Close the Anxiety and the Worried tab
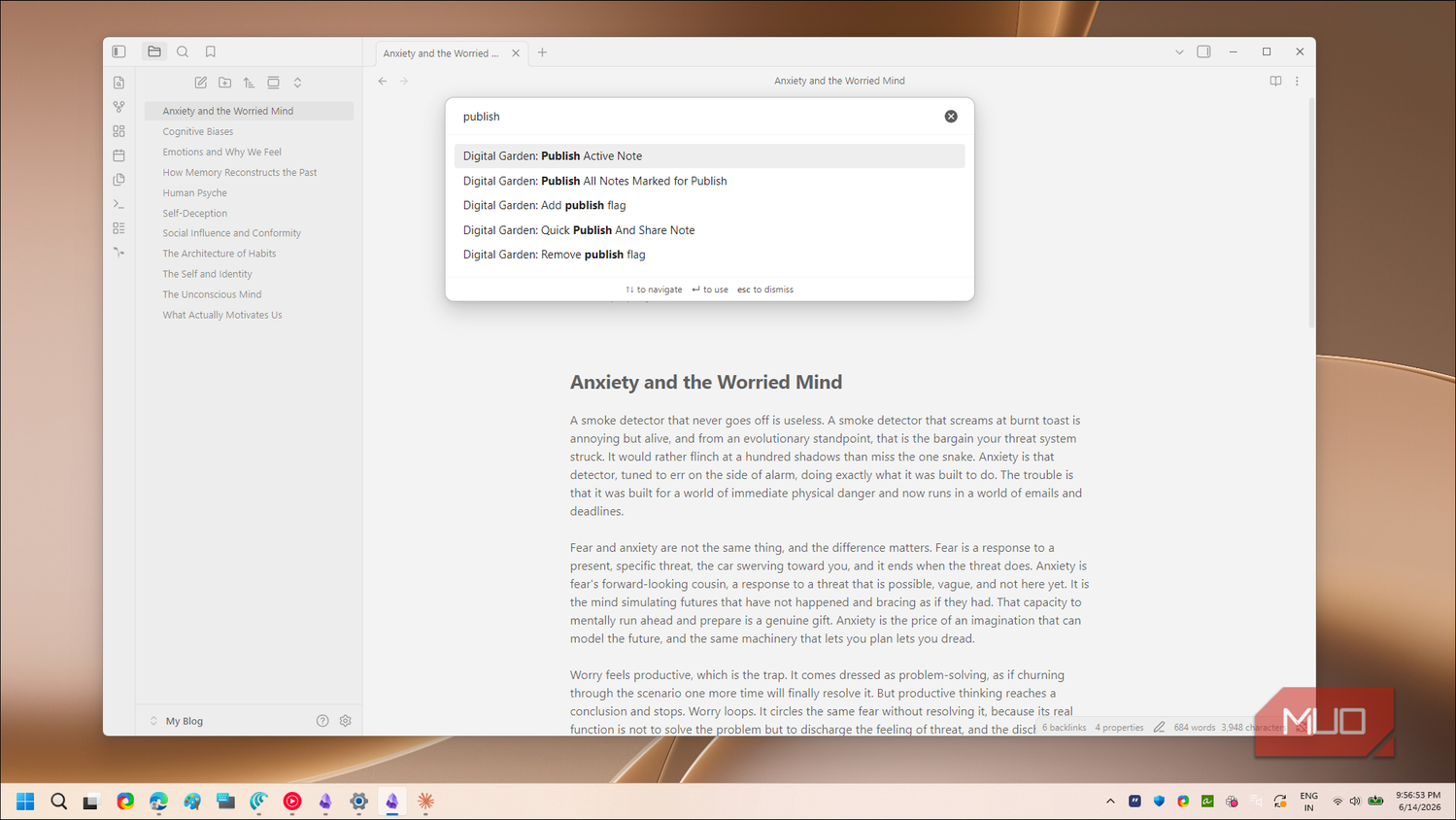The width and height of the screenshot is (1456, 820). click(x=516, y=53)
